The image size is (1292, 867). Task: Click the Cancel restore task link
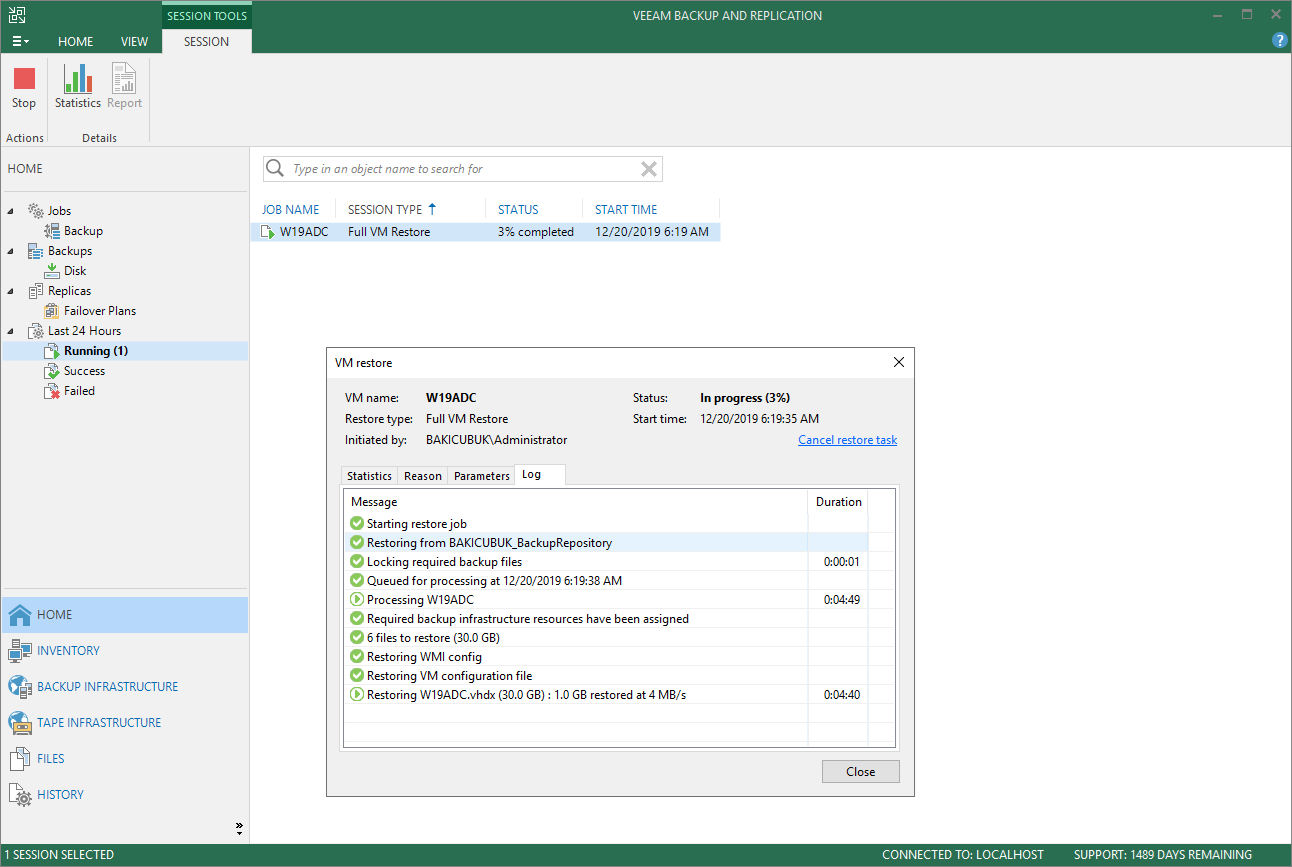click(x=848, y=440)
